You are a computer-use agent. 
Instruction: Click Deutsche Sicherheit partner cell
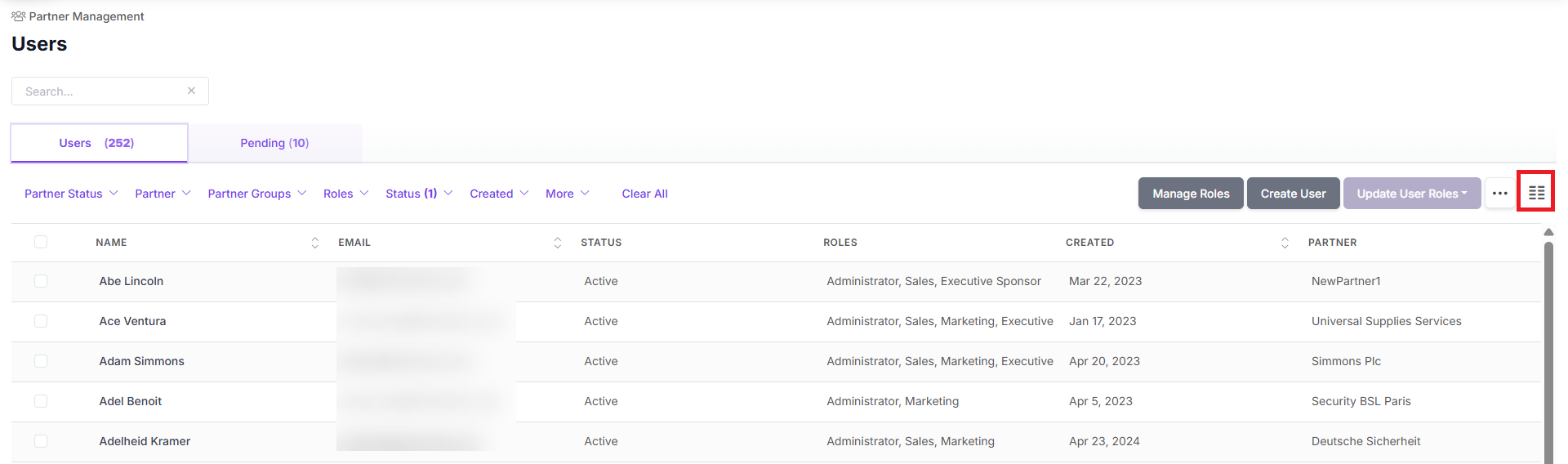[x=1366, y=441]
